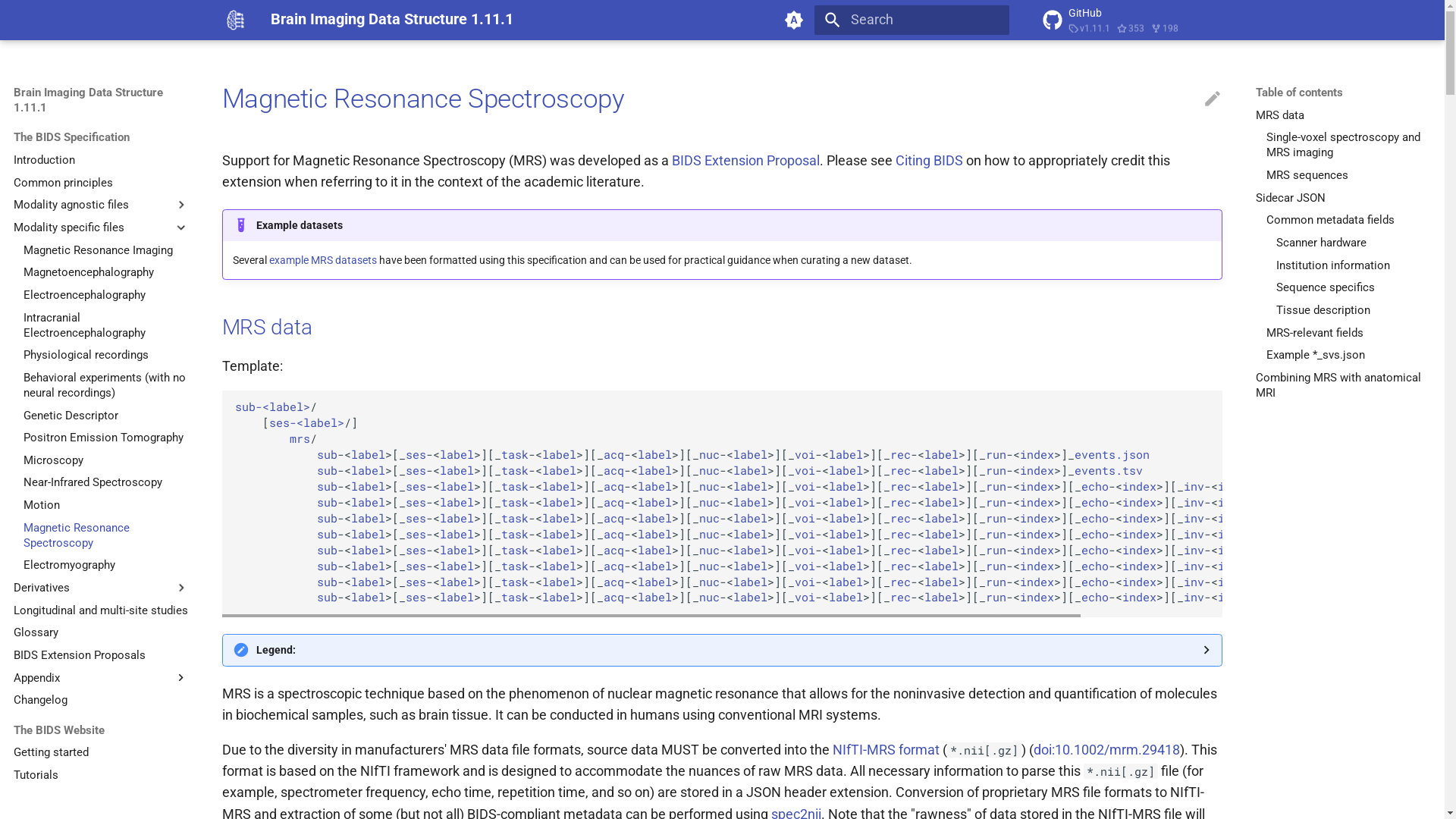This screenshot has width=1456, height=819.
Task: Open Changelog page
Action: coord(40,700)
